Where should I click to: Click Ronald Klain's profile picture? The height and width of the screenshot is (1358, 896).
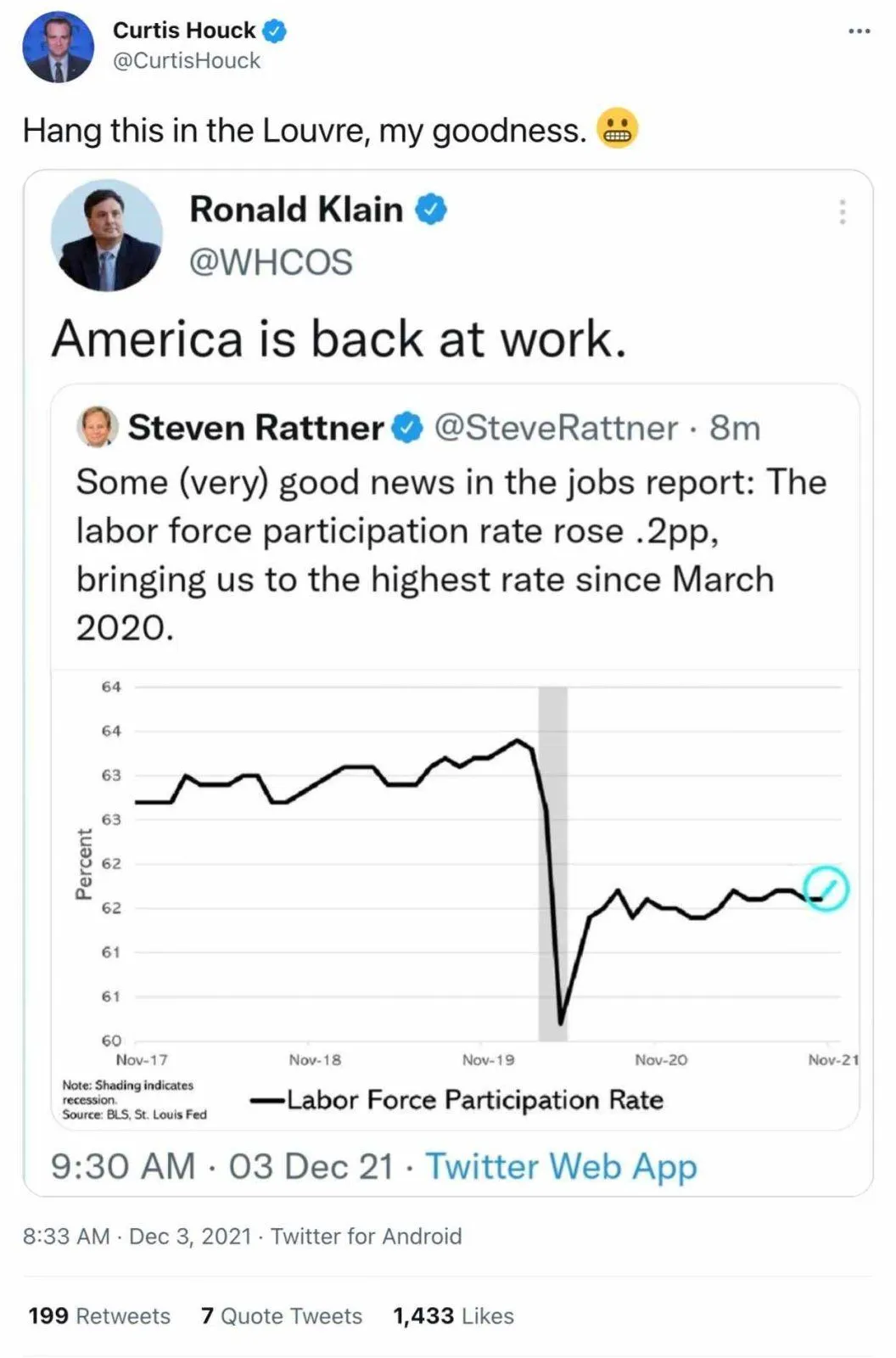107,235
